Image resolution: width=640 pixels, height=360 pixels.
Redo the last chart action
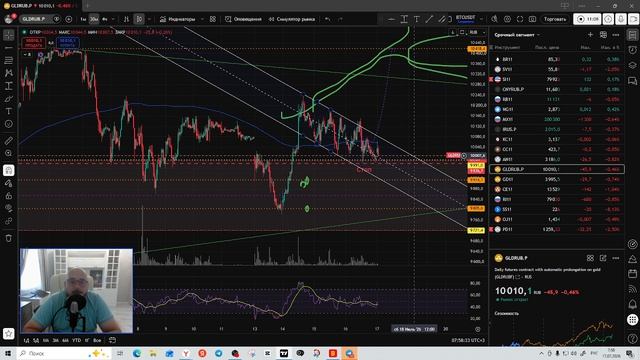click(340, 19)
